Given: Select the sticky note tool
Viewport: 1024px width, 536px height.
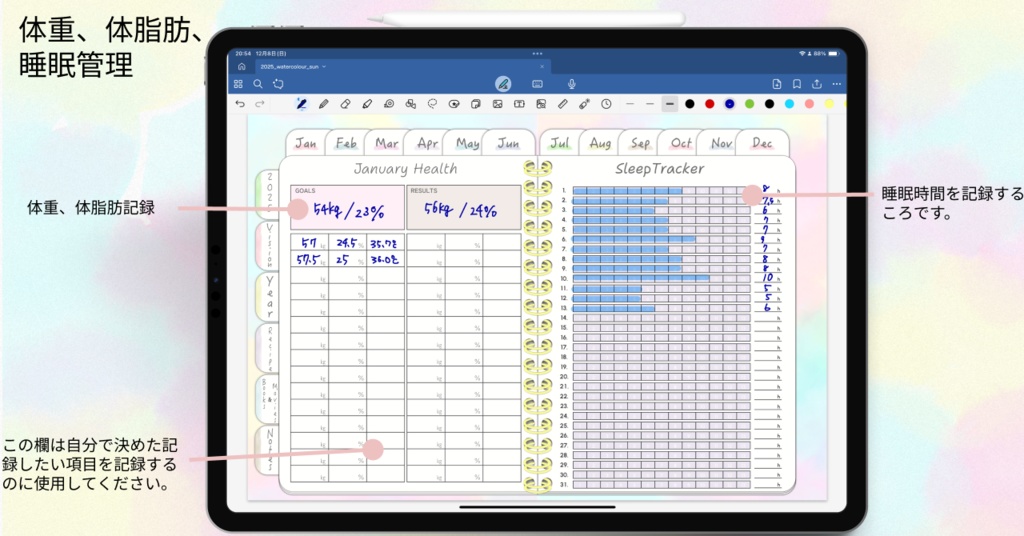Looking at the screenshot, I should pos(475,104).
